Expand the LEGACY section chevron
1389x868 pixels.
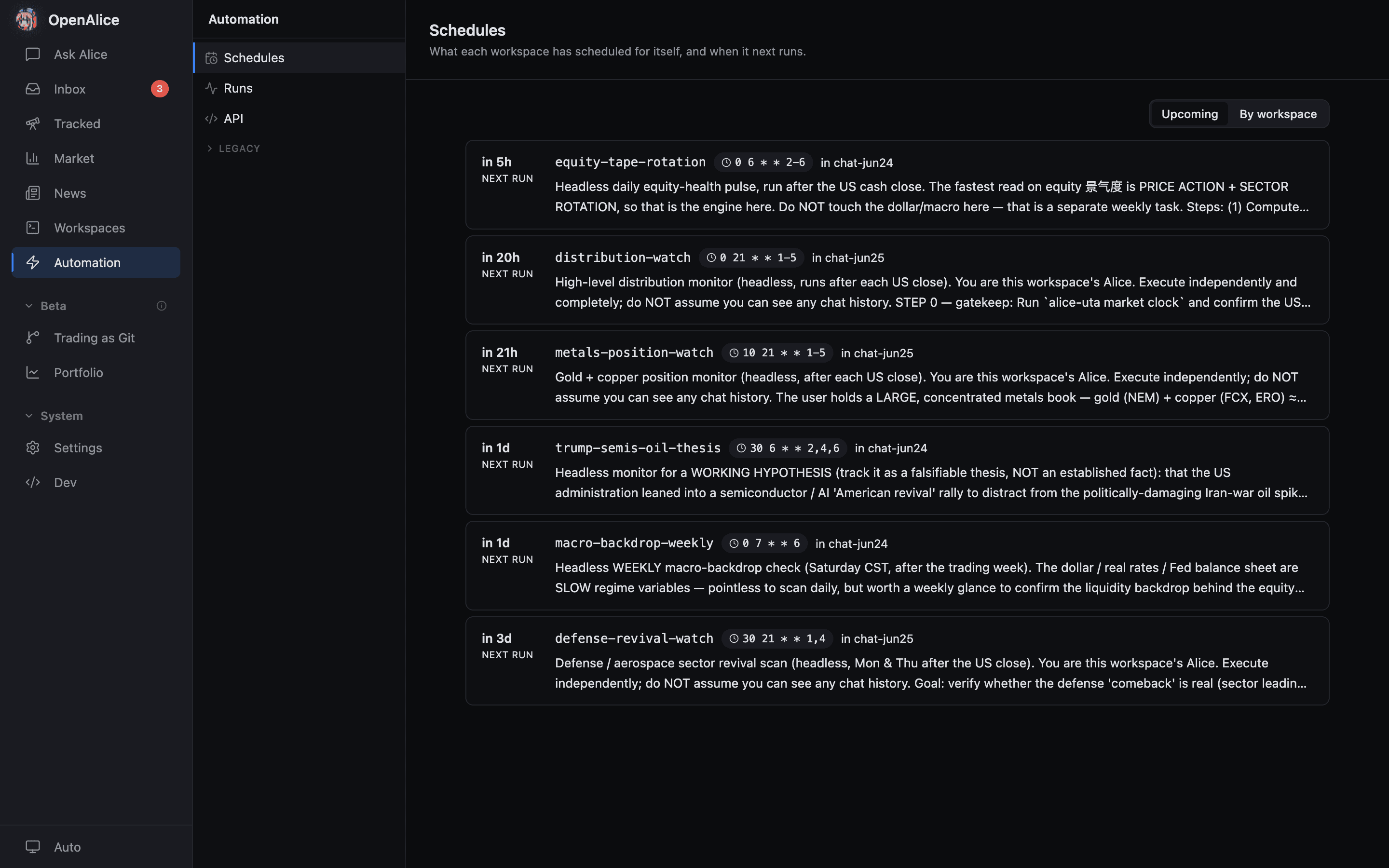point(209,148)
